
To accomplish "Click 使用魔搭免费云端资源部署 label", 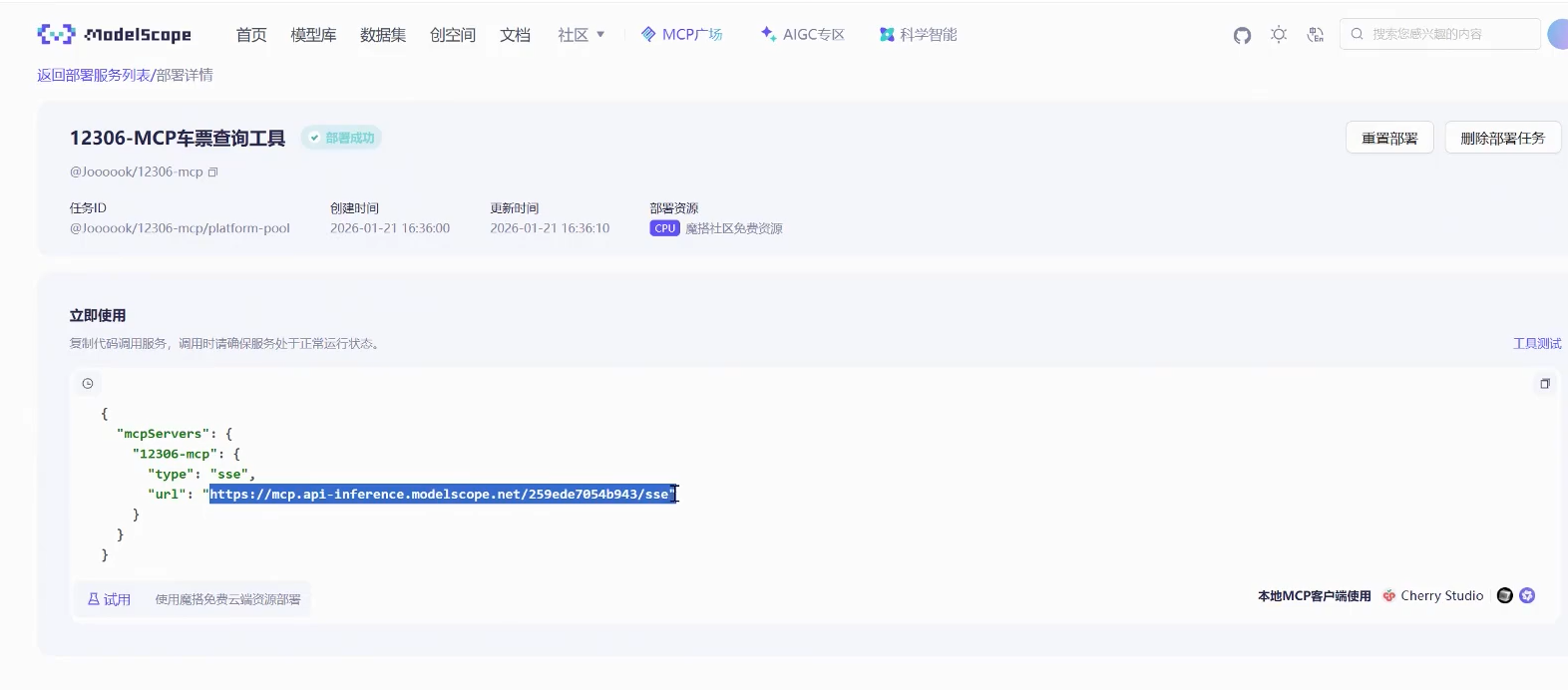I will [227, 599].
